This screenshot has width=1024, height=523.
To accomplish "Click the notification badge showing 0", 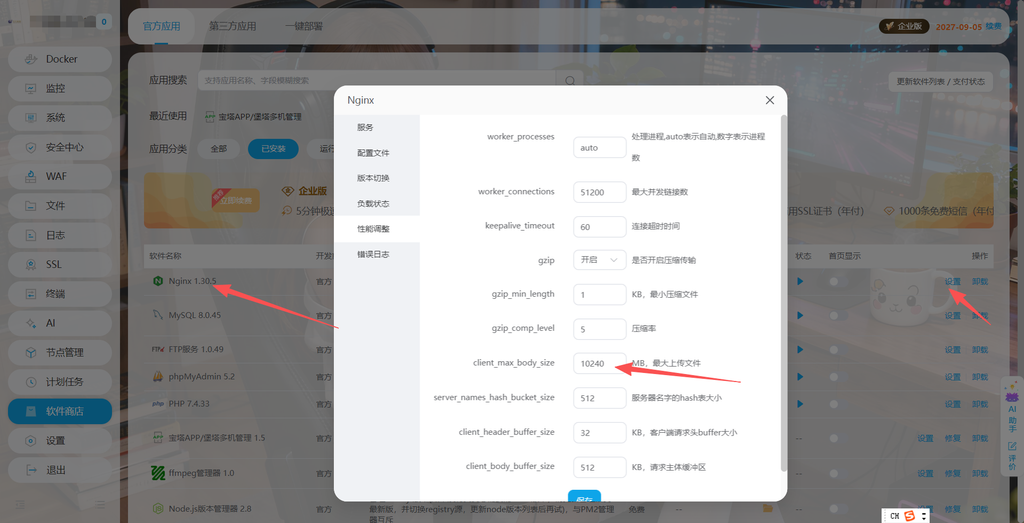I will click(104, 22).
